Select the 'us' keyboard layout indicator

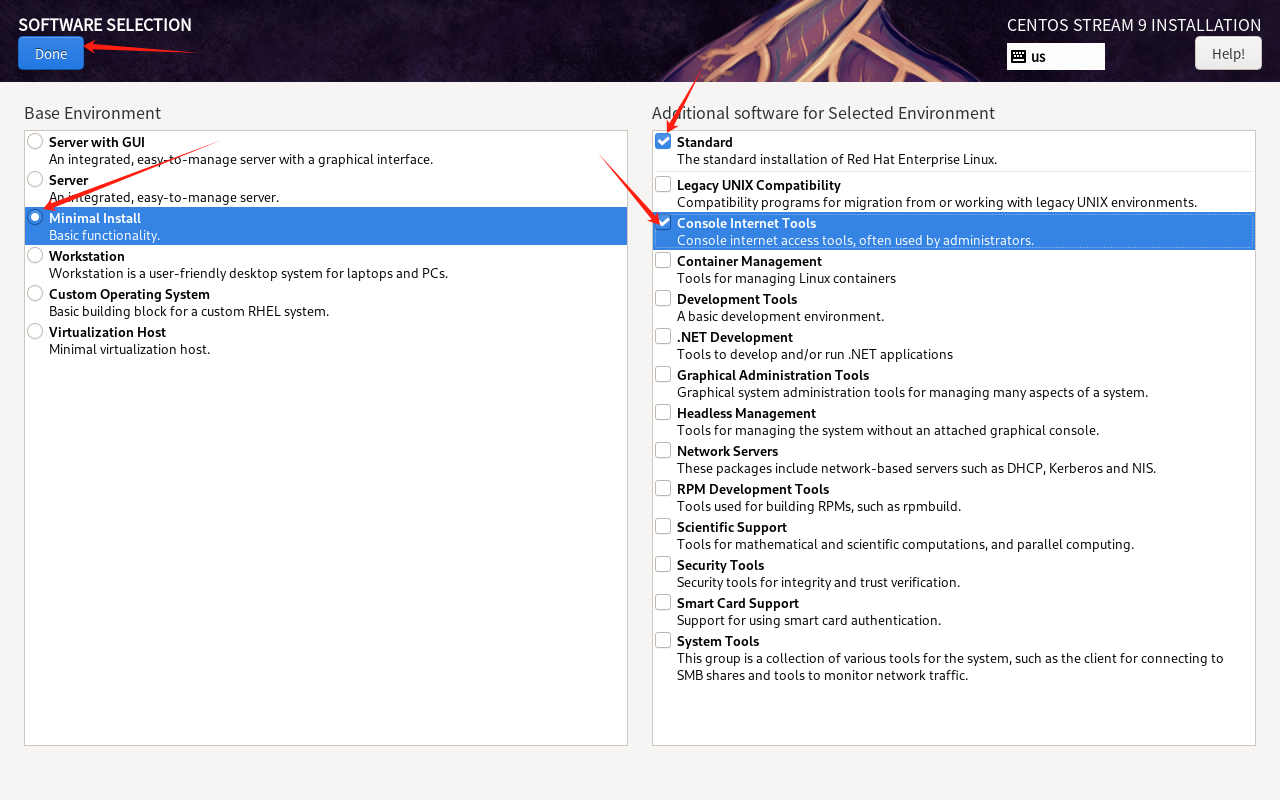(x=1055, y=57)
